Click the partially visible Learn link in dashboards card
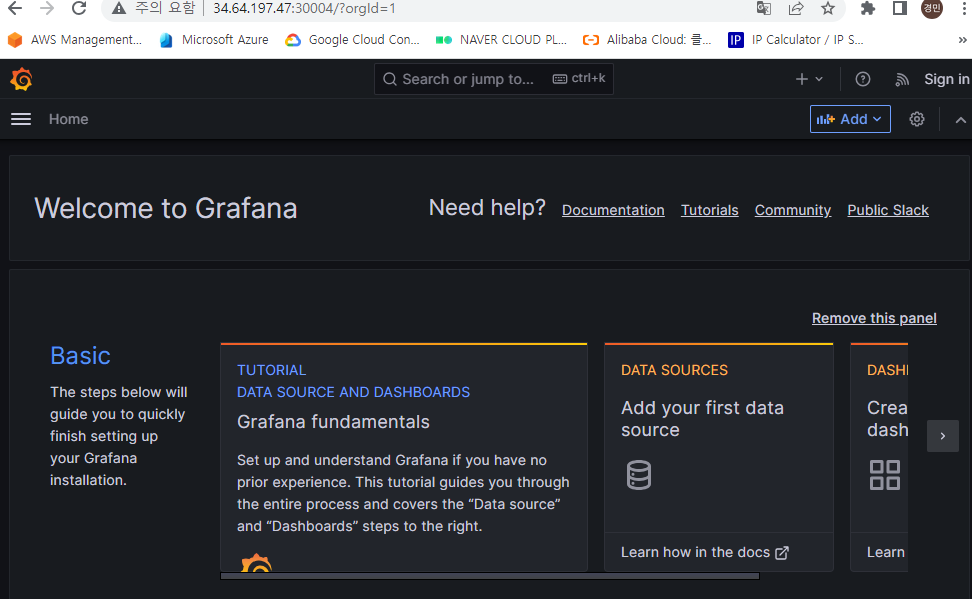This screenshot has height=599, width=972. 886,552
